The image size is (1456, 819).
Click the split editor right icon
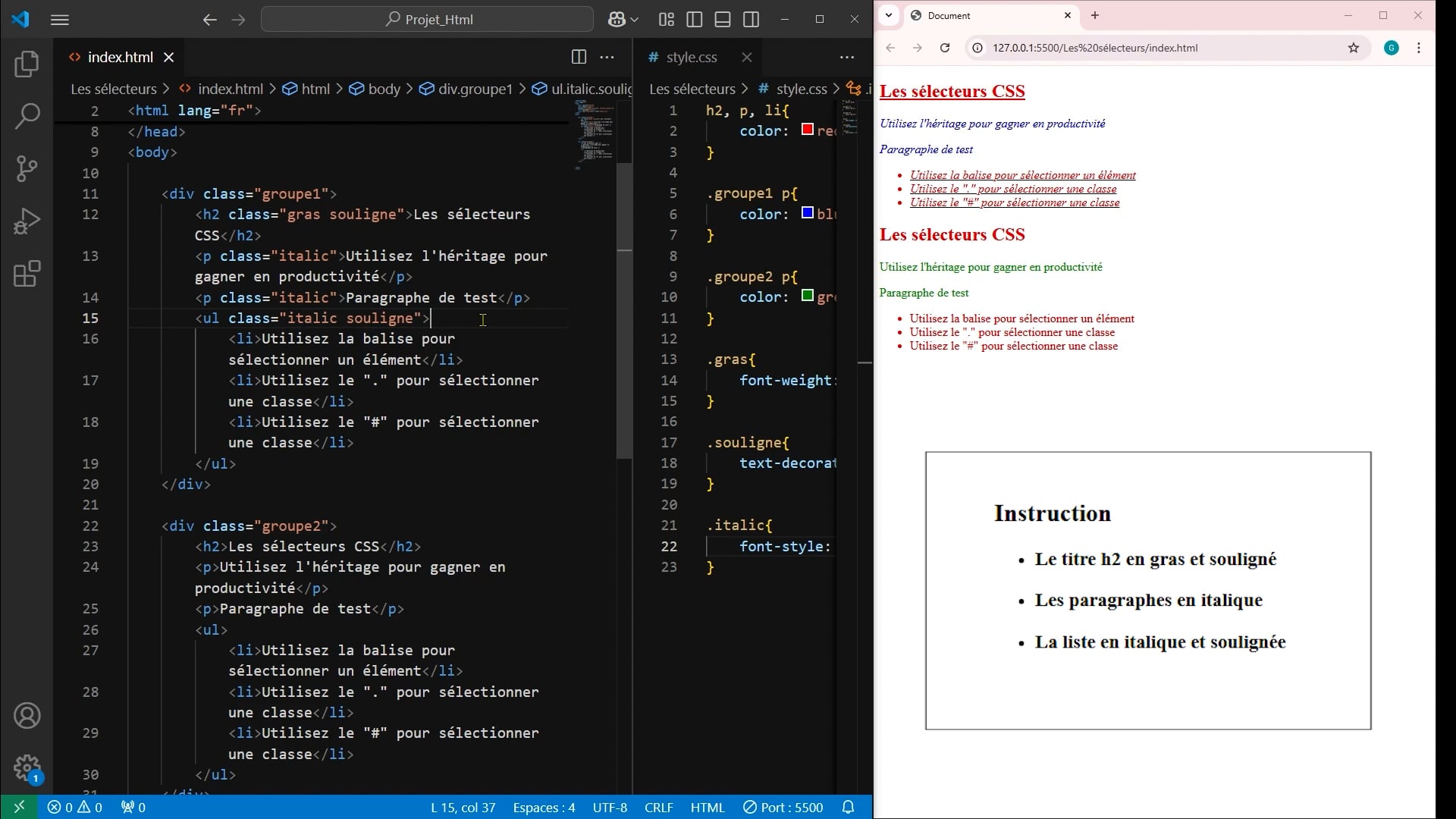579,57
